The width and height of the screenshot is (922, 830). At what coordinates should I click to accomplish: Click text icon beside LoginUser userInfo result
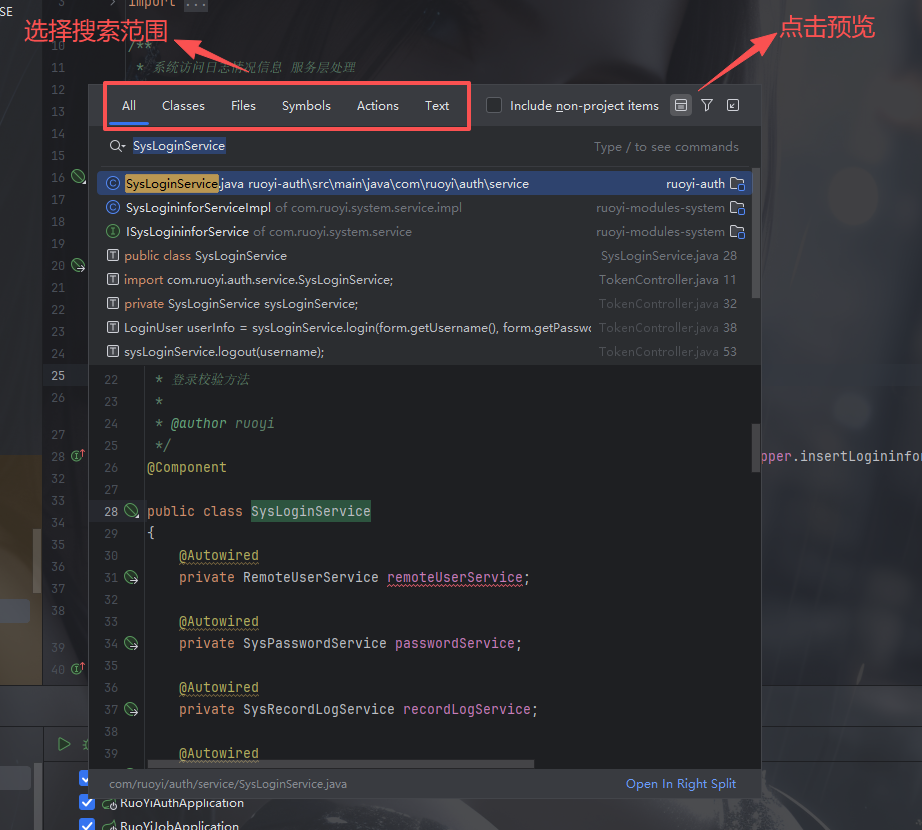(x=113, y=327)
